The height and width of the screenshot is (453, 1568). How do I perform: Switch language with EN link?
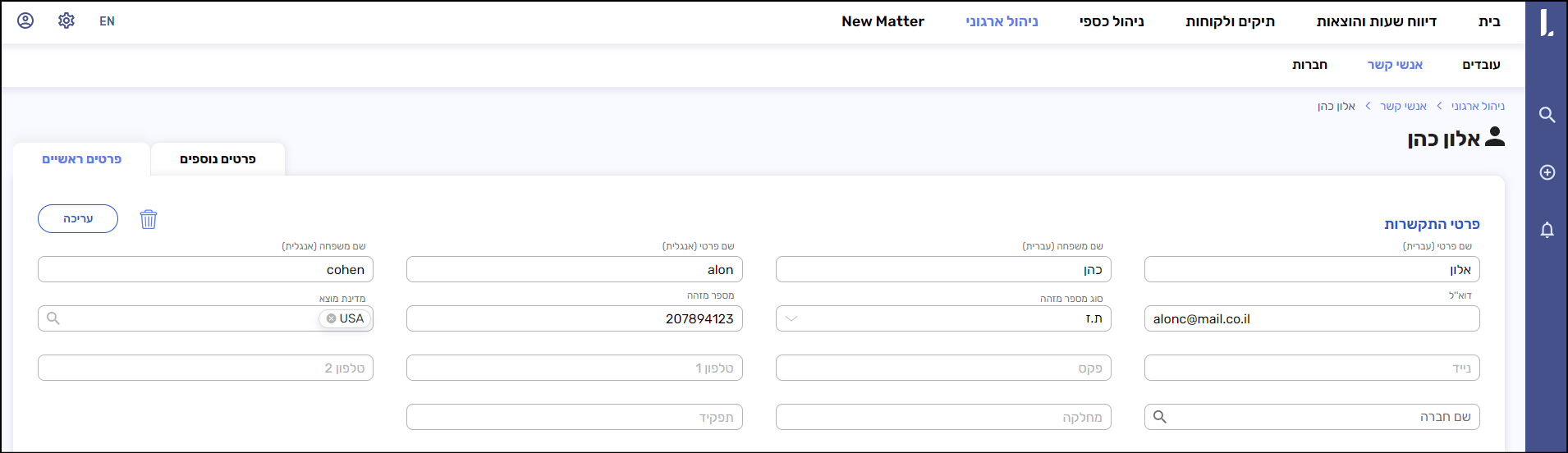tap(107, 21)
